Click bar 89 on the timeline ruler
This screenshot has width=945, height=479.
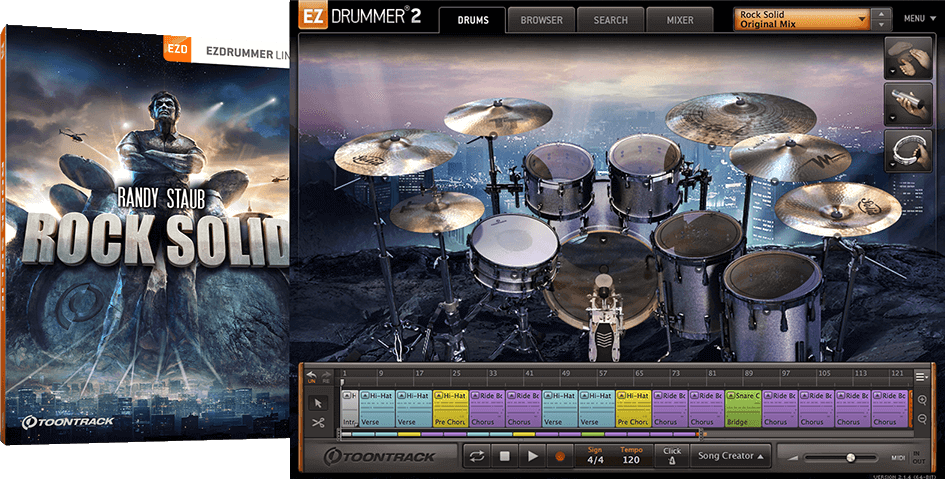749,374
